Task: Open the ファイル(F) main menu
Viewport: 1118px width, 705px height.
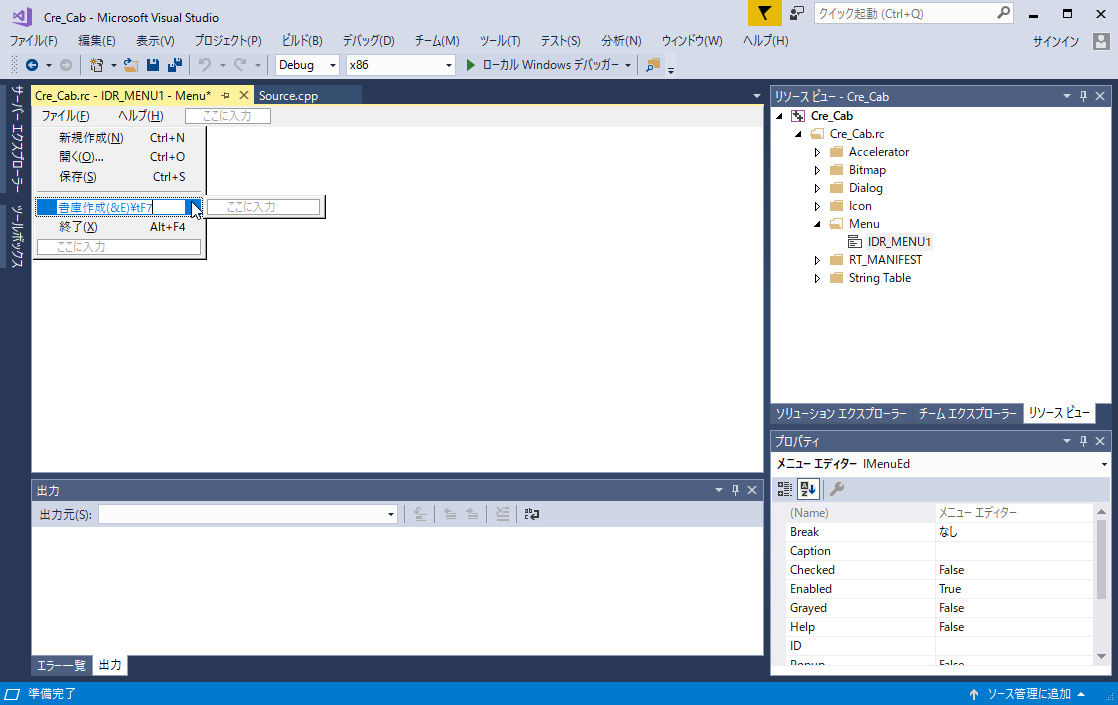Action: 34,41
